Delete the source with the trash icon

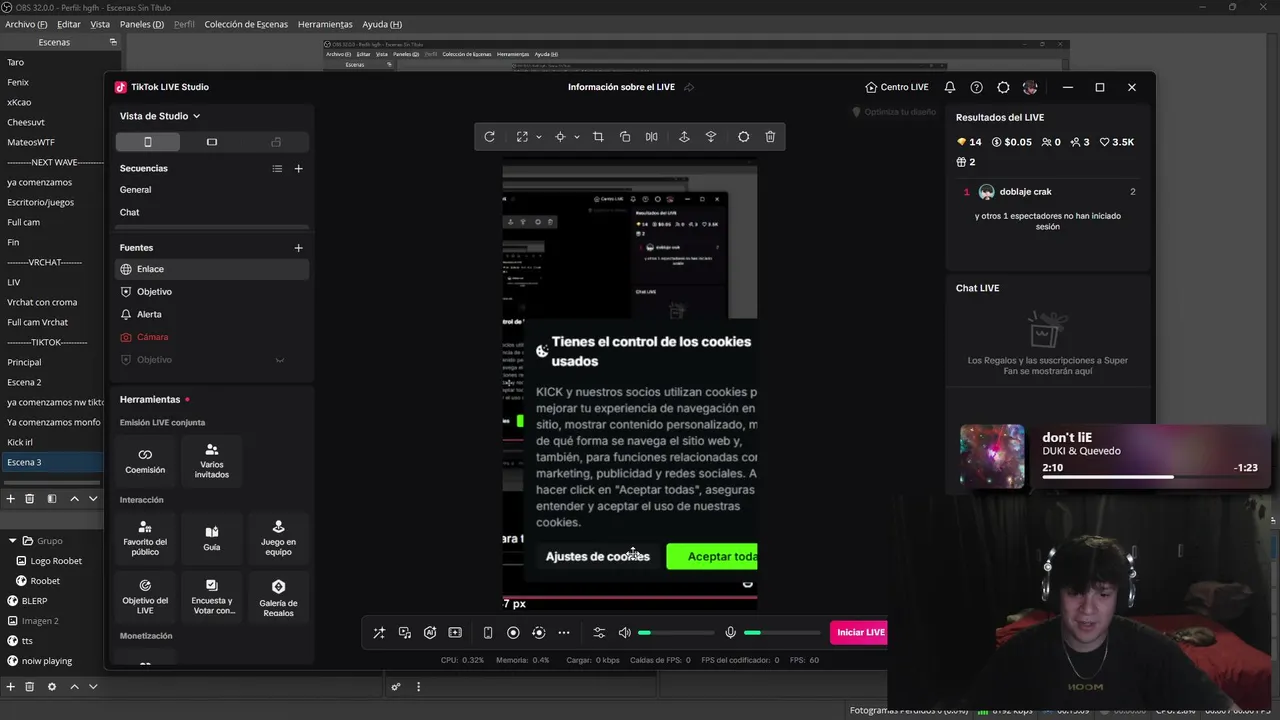click(770, 137)
